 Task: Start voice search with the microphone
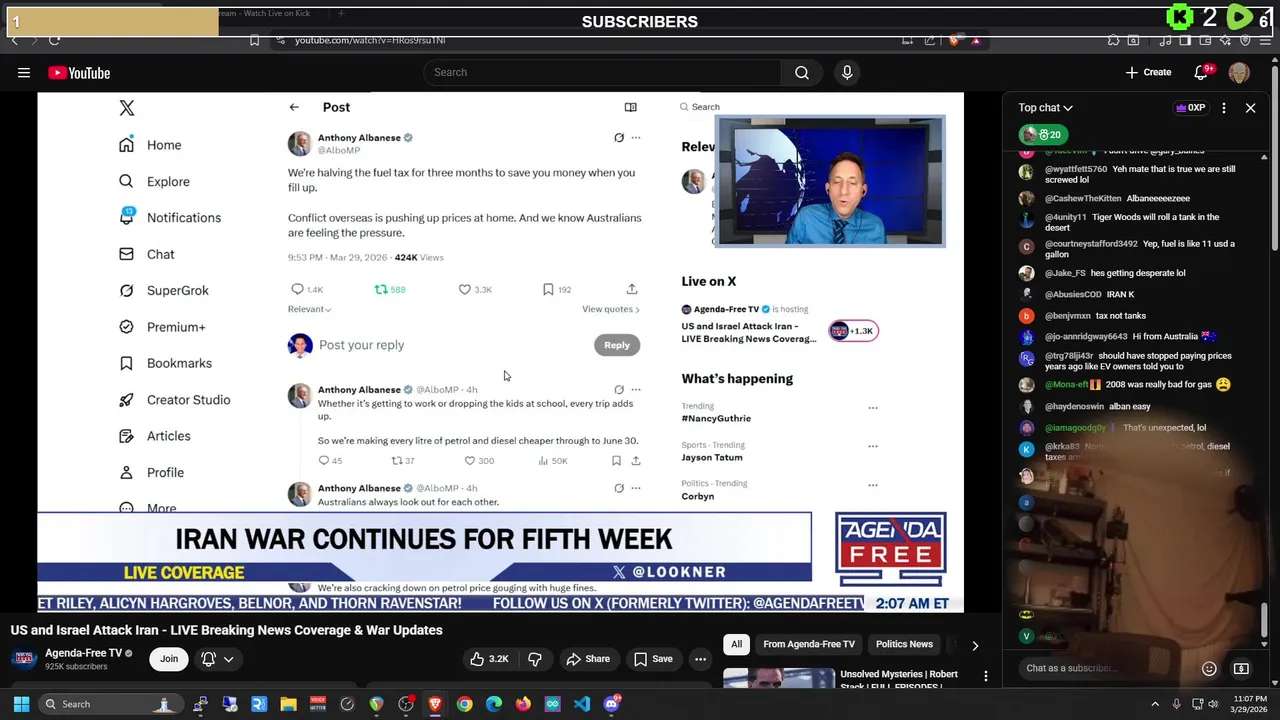point(847,72)
